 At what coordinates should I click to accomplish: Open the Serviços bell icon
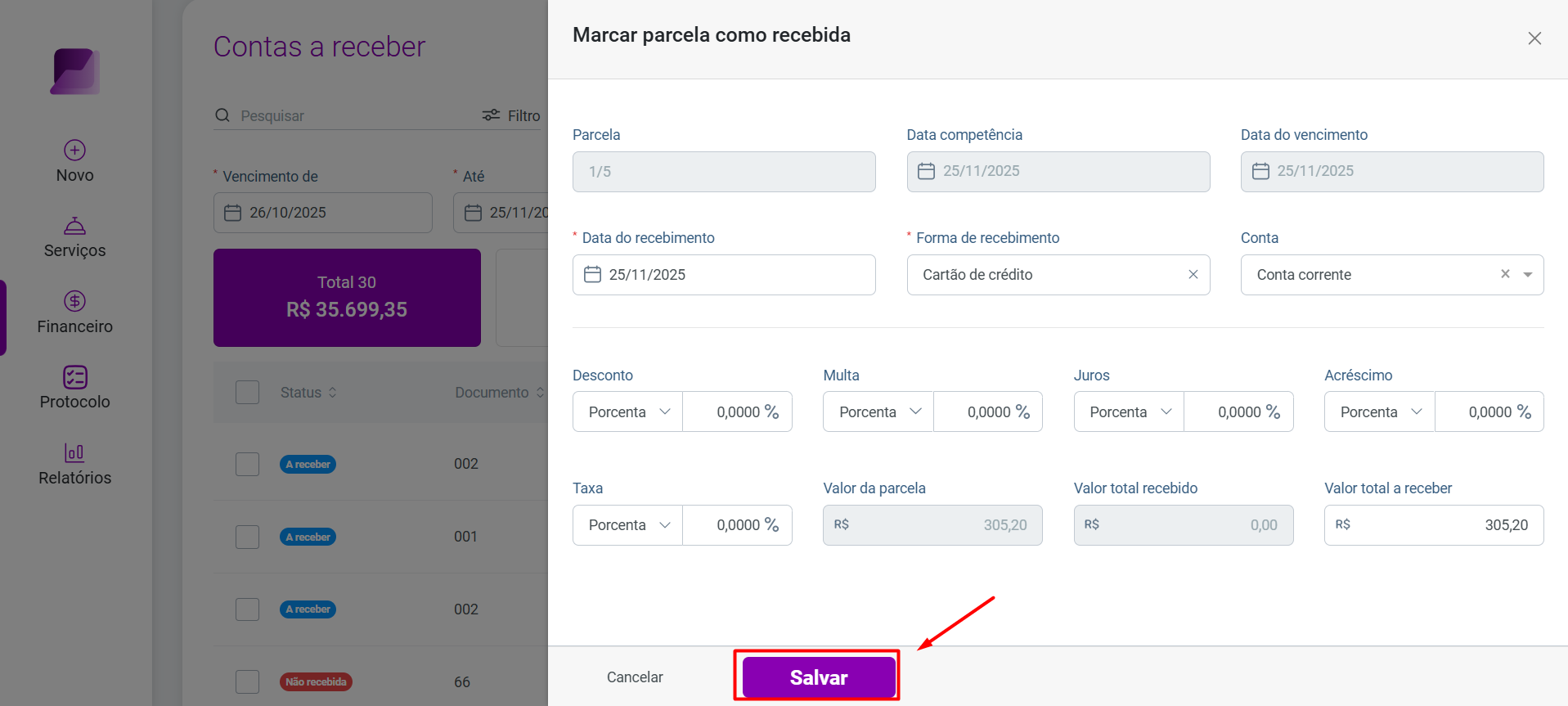(x=74, y=225)
